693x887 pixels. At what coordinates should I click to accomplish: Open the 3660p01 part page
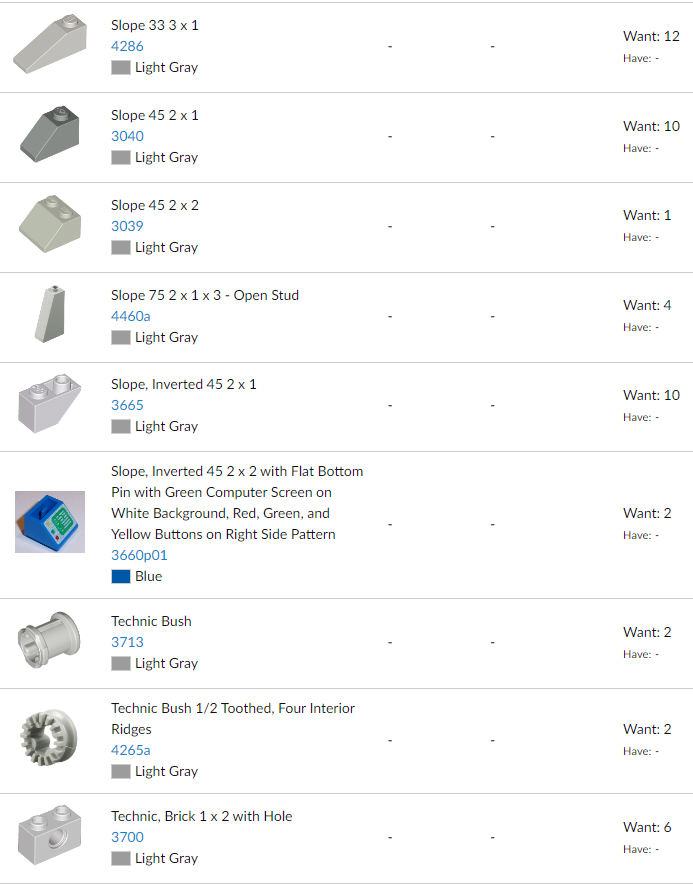[139, 555]
